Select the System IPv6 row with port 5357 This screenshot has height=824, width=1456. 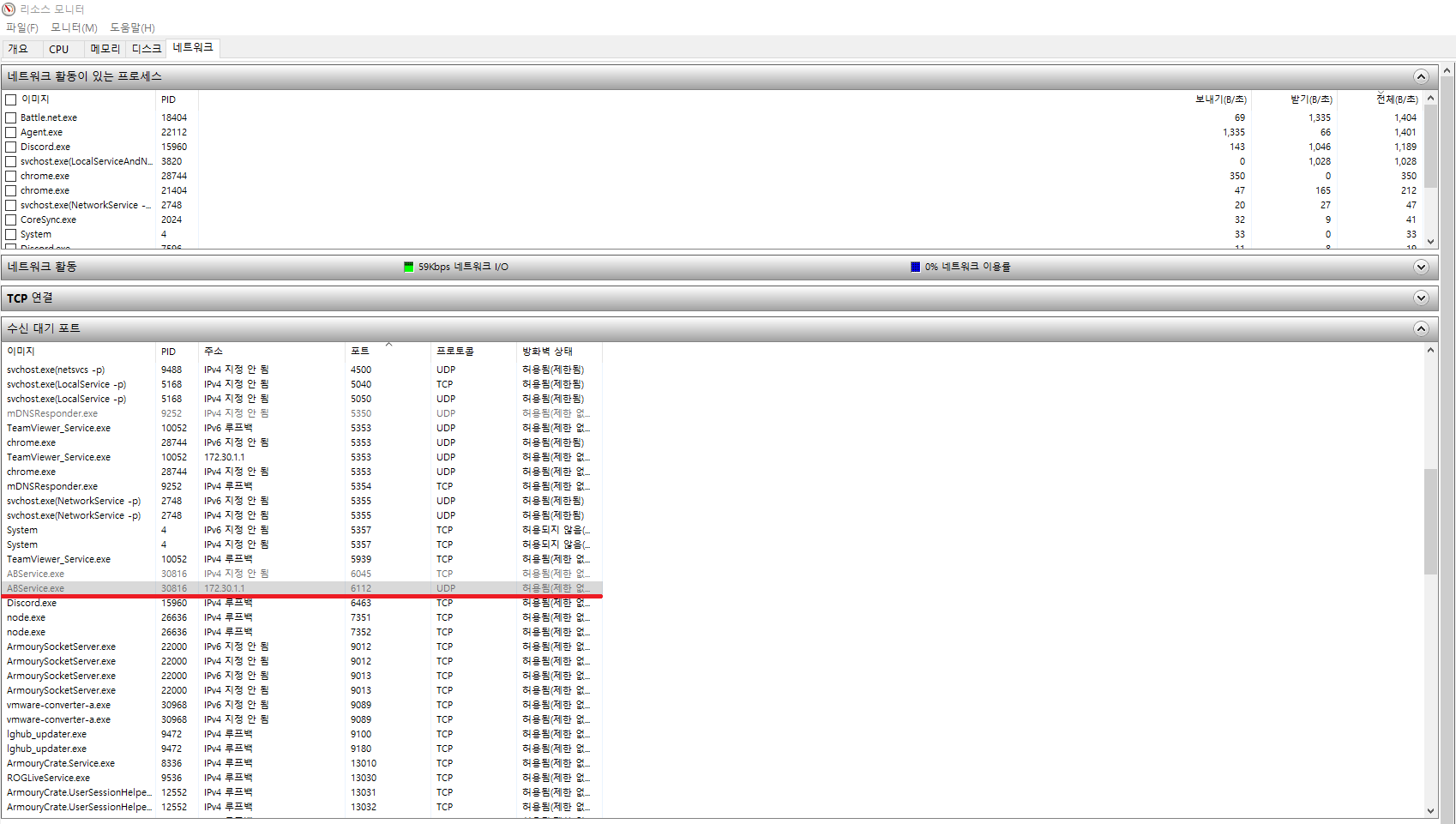coord(302,530)
